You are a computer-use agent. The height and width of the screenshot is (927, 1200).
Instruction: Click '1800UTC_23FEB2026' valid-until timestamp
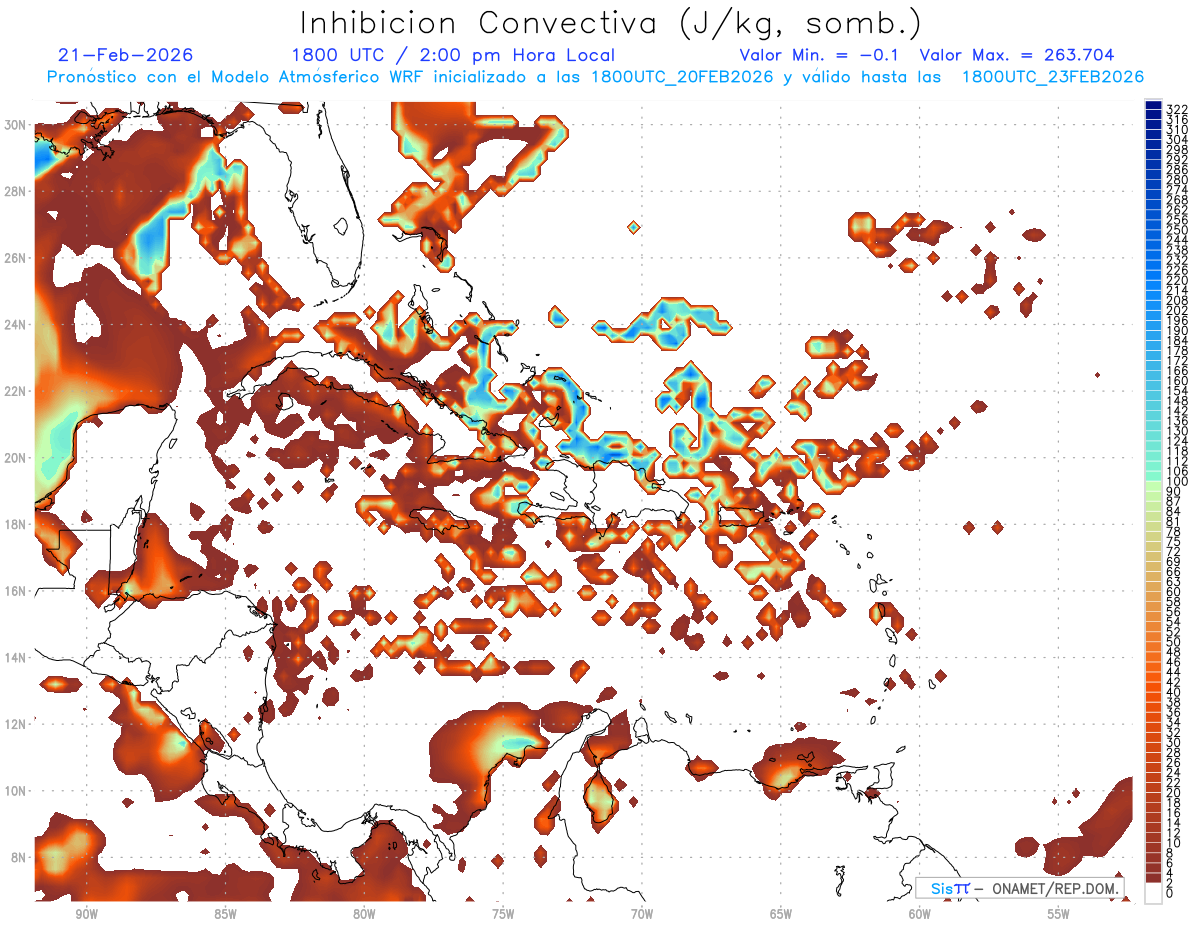pyautogui.click(x=1052, y=77)
